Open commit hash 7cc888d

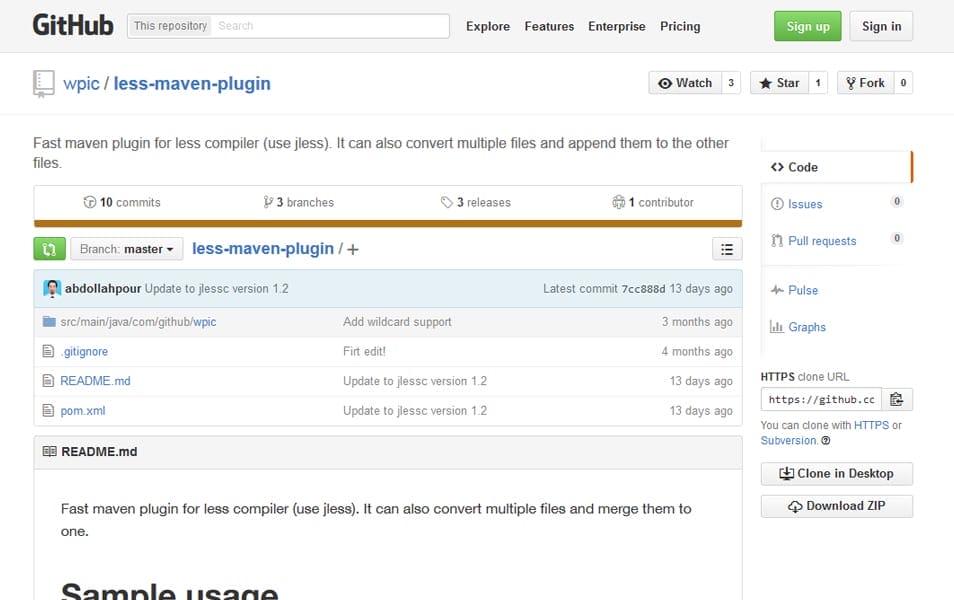[643, 289]
